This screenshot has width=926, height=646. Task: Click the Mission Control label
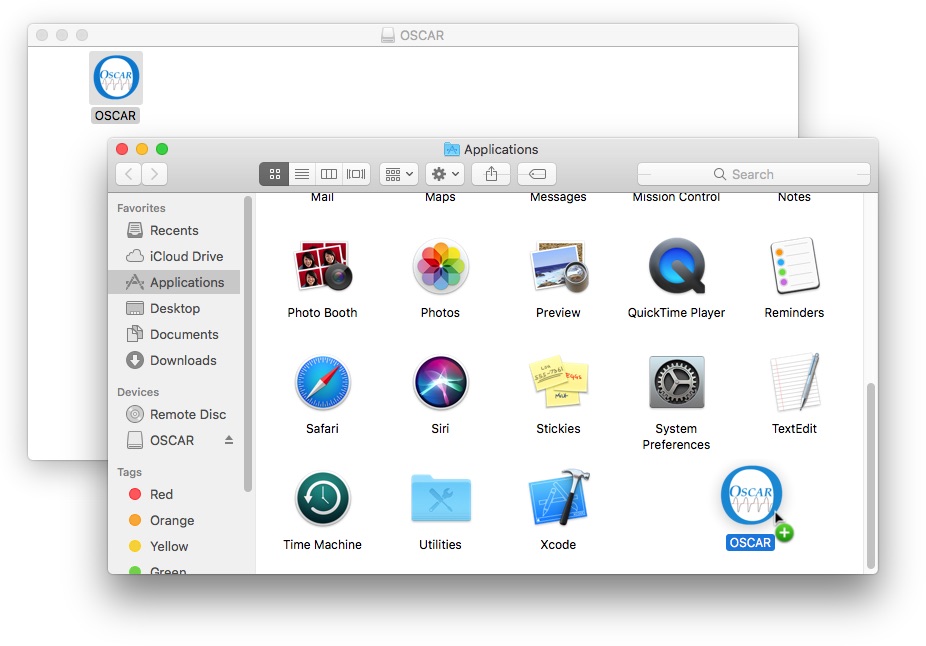point(676,197)
